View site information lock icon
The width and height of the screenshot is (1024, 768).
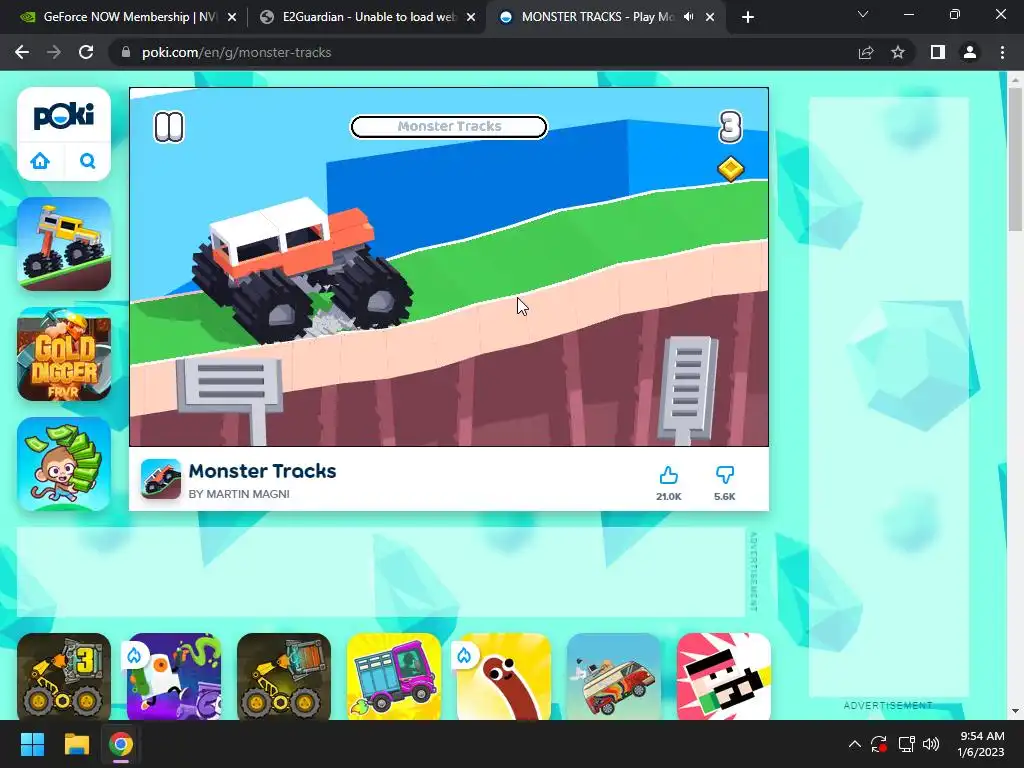(x=126, y=52)
